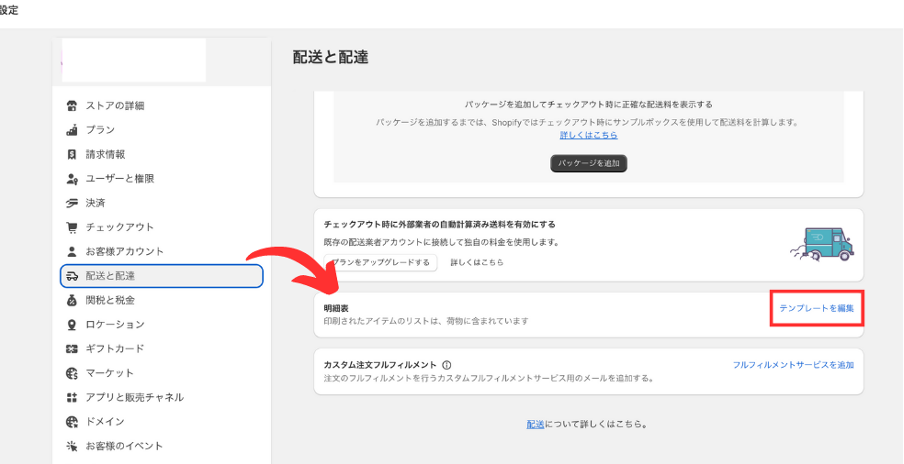Click the person icon beside お客様アカウント
Screen dimensions: 904x464
click(x=71, y=251)
